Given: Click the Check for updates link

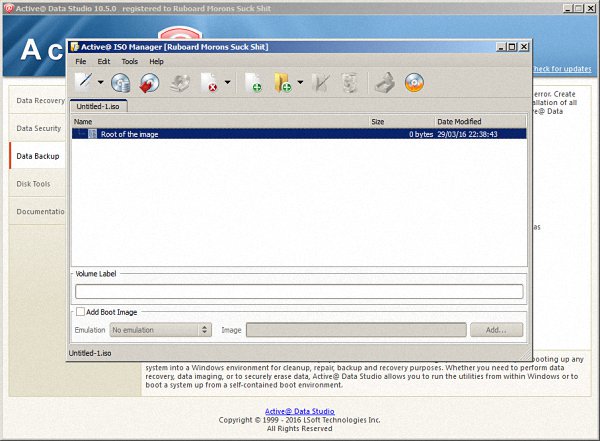Looking at the screenshot, I should 561,69.
